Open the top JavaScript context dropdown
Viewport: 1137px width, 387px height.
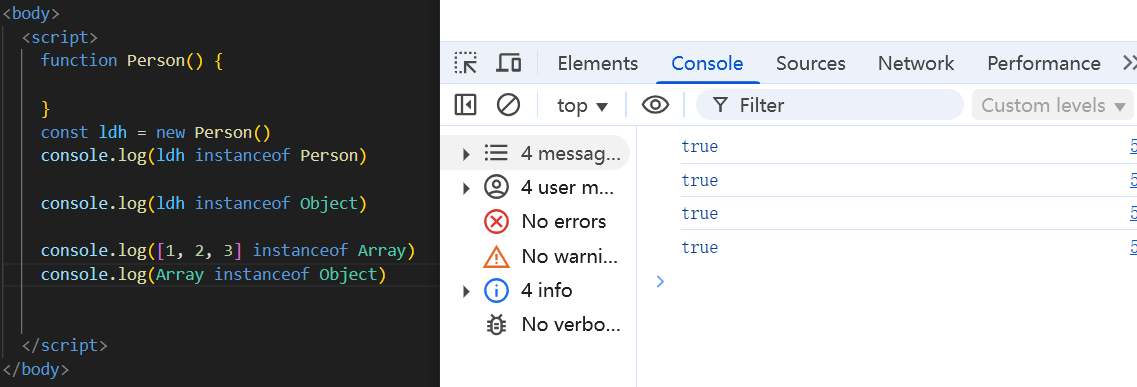click(x=582, y=105)
